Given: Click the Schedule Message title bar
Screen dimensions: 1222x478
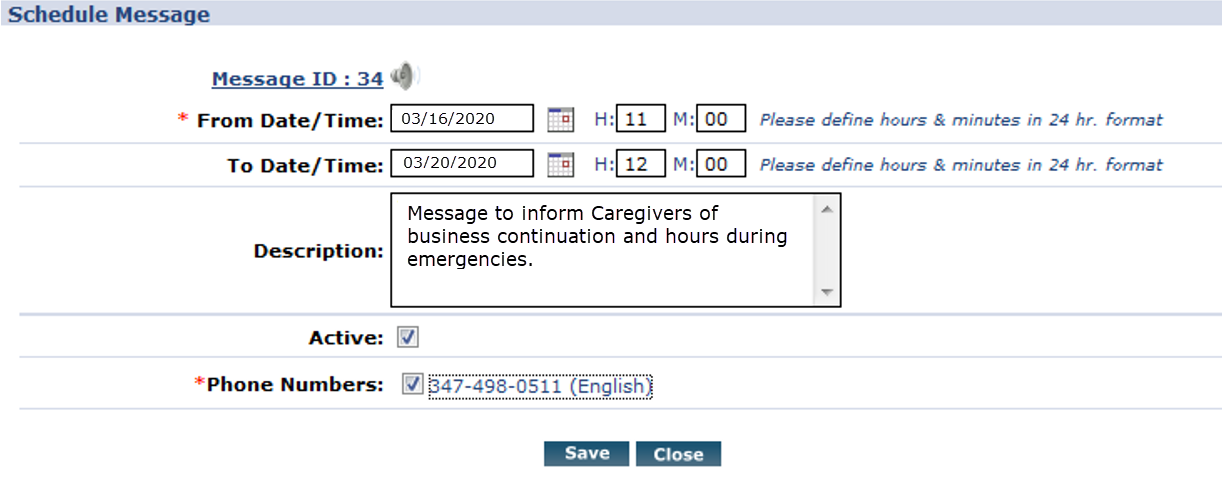Looking at the screenshot, I should click(x=610, y=14).
